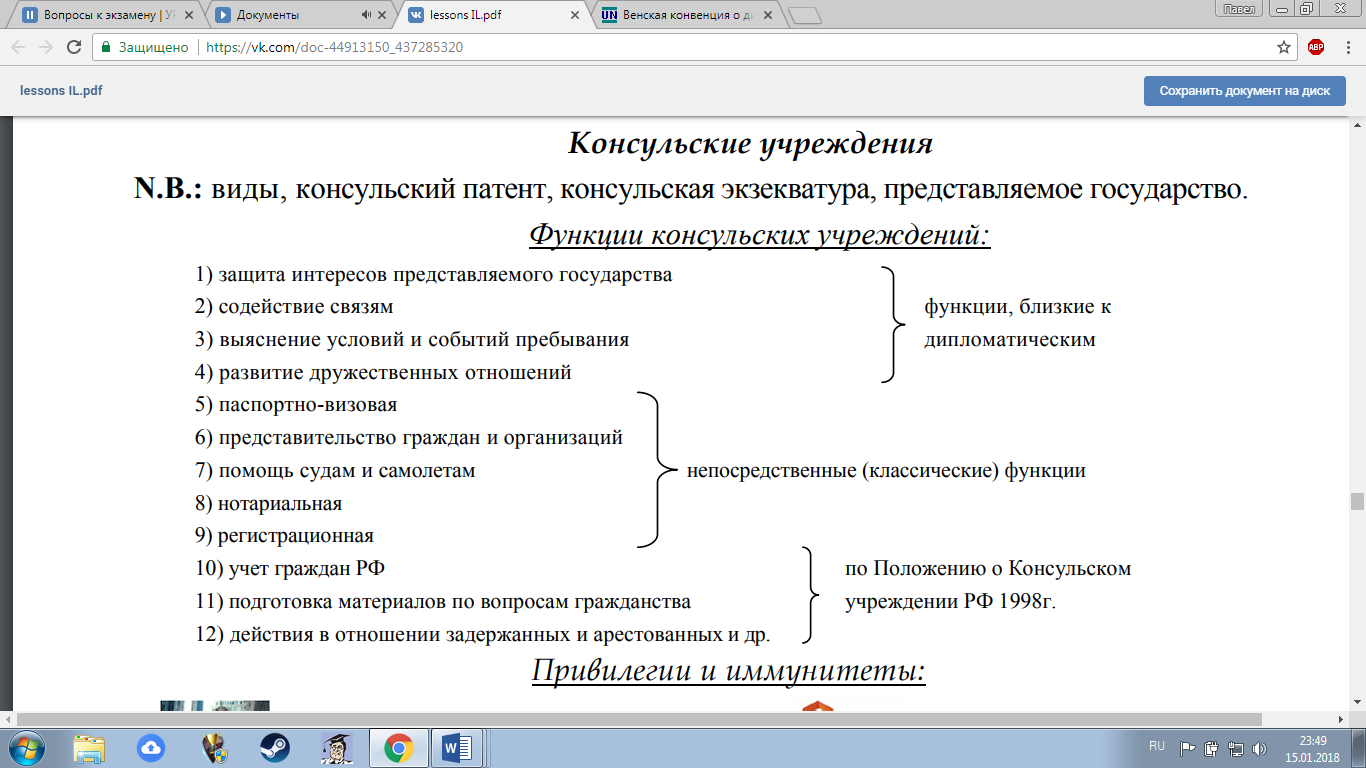
Task: Click the text непосредственные (классические) функции
Action: tap(886, 470)
